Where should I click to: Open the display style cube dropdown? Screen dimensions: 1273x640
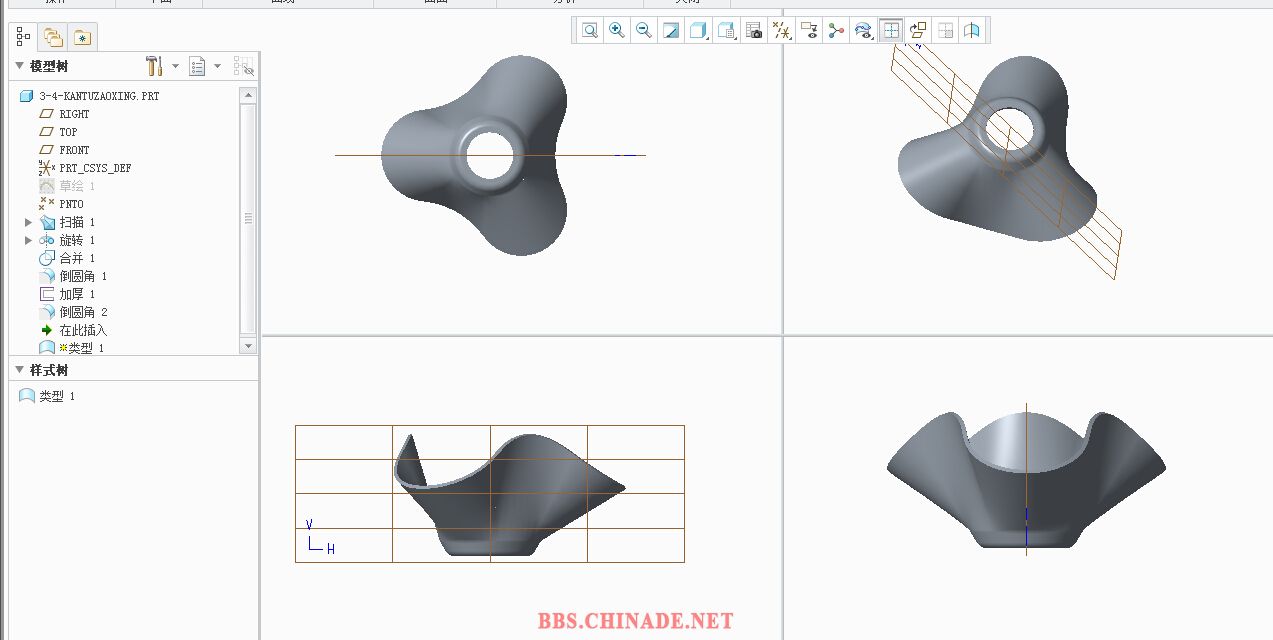pos(699,31)
